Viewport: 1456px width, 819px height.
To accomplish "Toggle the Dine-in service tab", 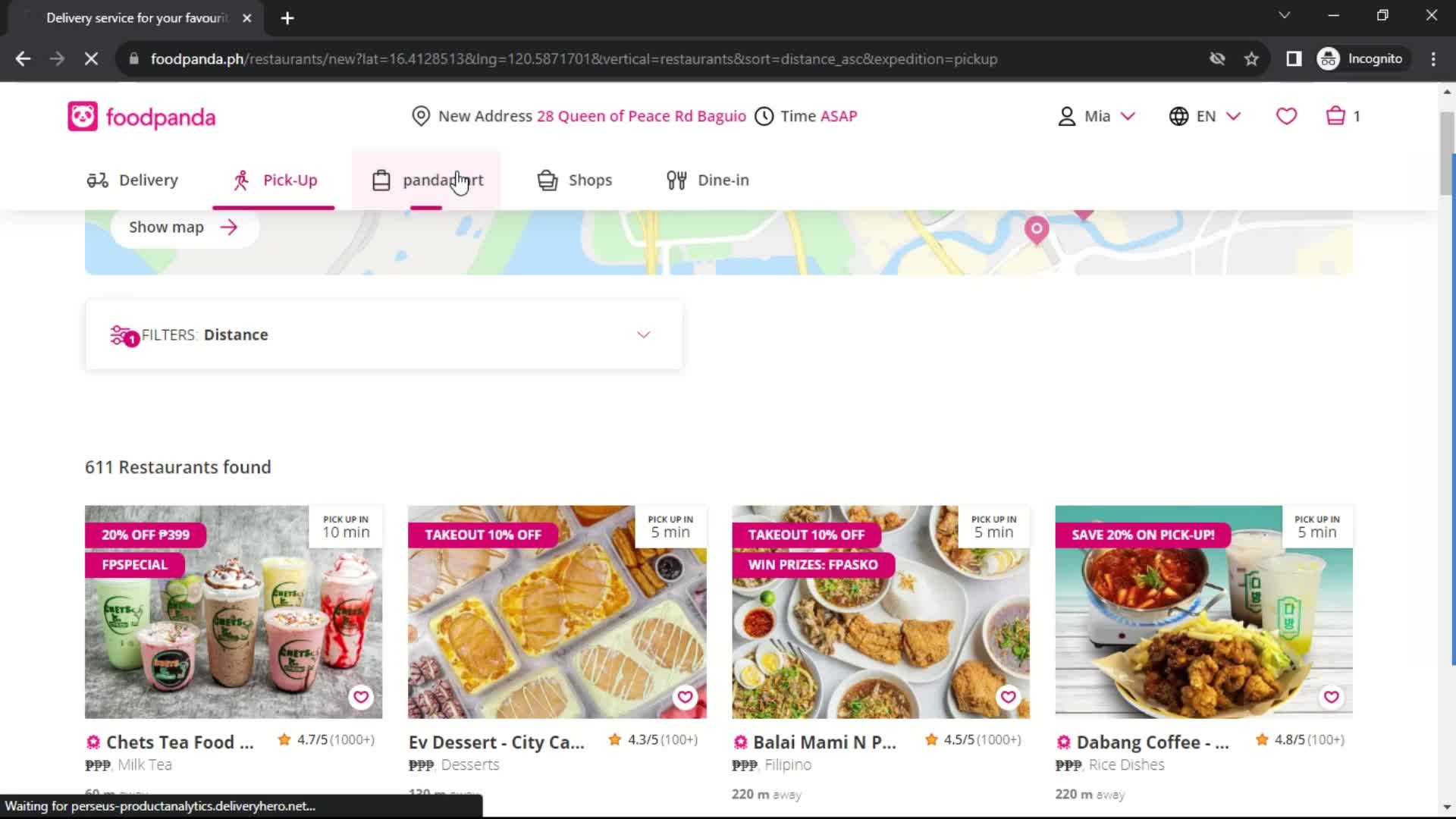I will [707, 180].
